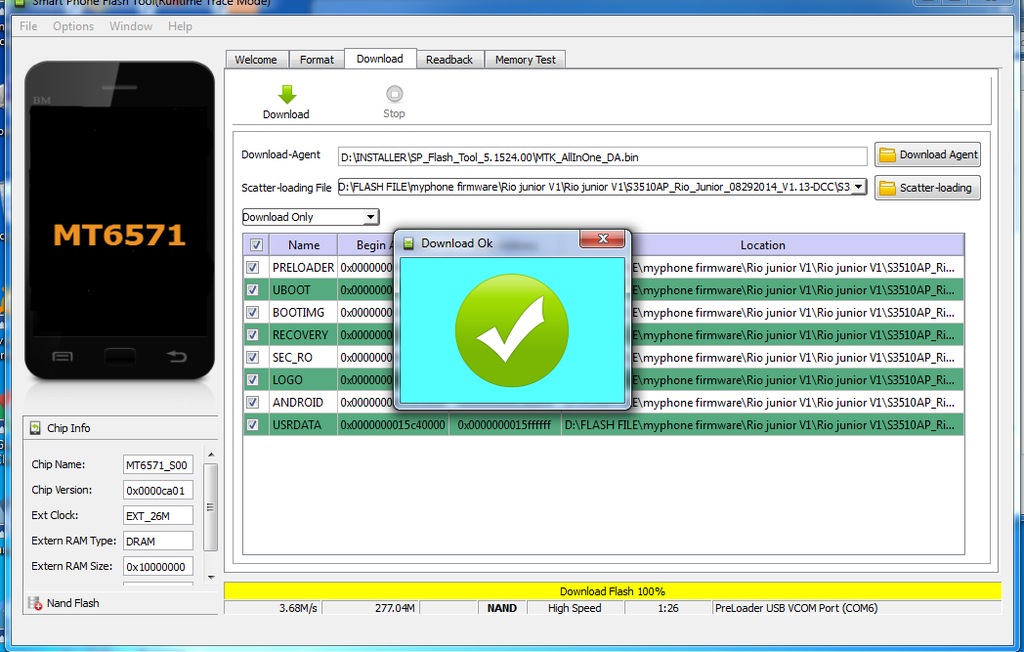Image resolution: width=1024 pixels, height=652 pixels.
Task: Click the phone Home button graphic
Action: click(x=120, y=356)
